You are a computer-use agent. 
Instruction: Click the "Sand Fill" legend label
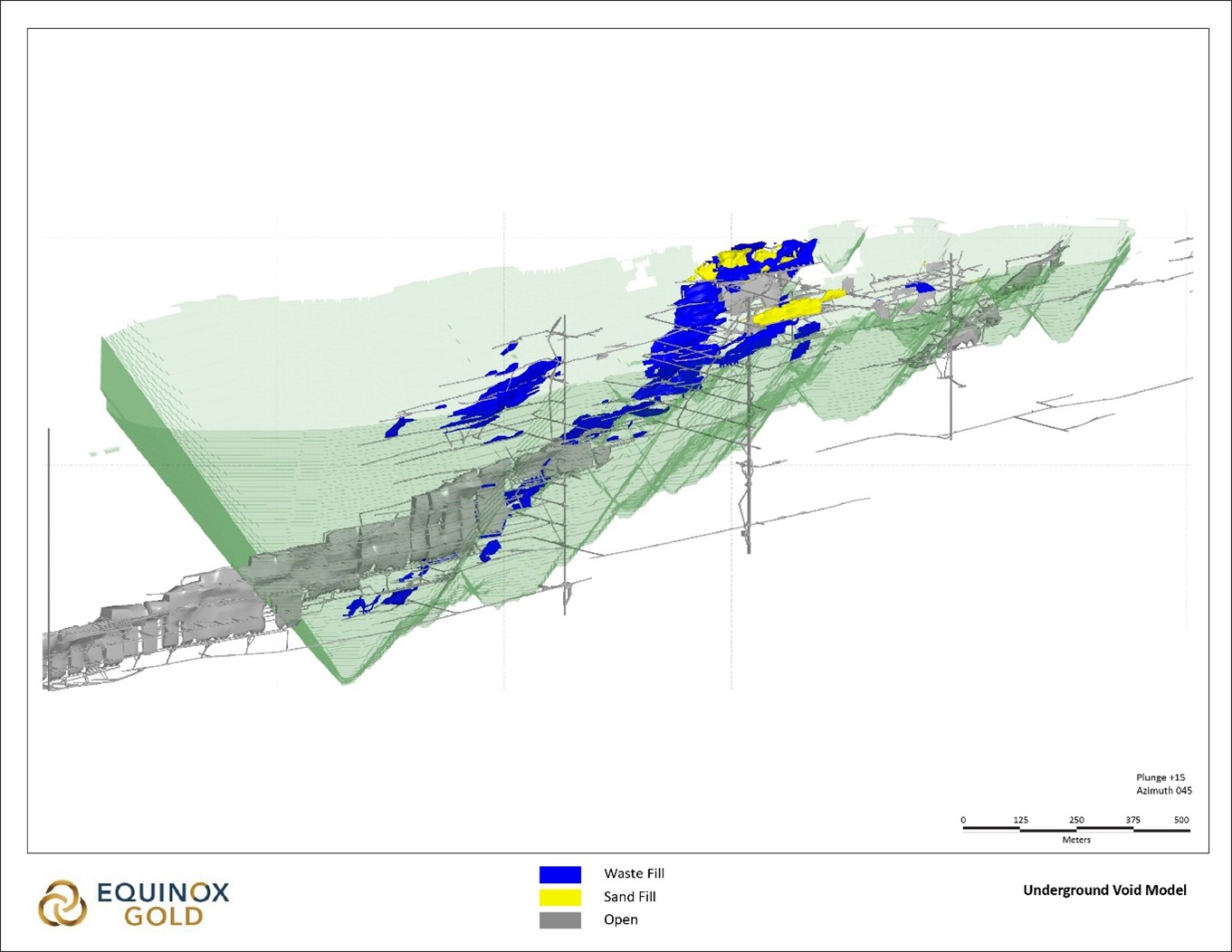point(630,897)
